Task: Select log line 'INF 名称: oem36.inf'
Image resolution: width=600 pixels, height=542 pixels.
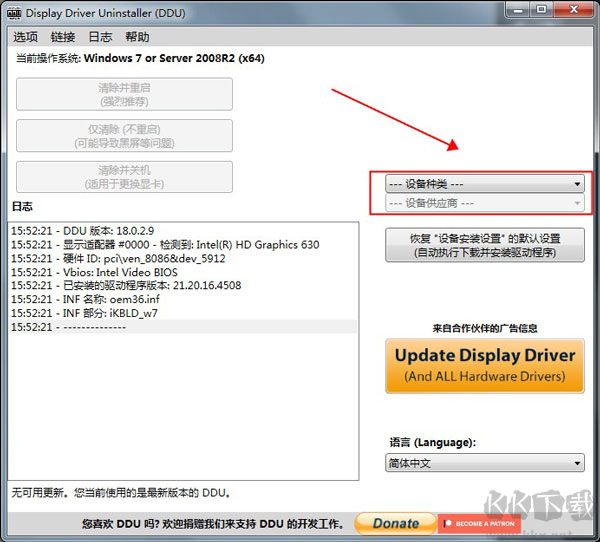Action: (183, 299)
